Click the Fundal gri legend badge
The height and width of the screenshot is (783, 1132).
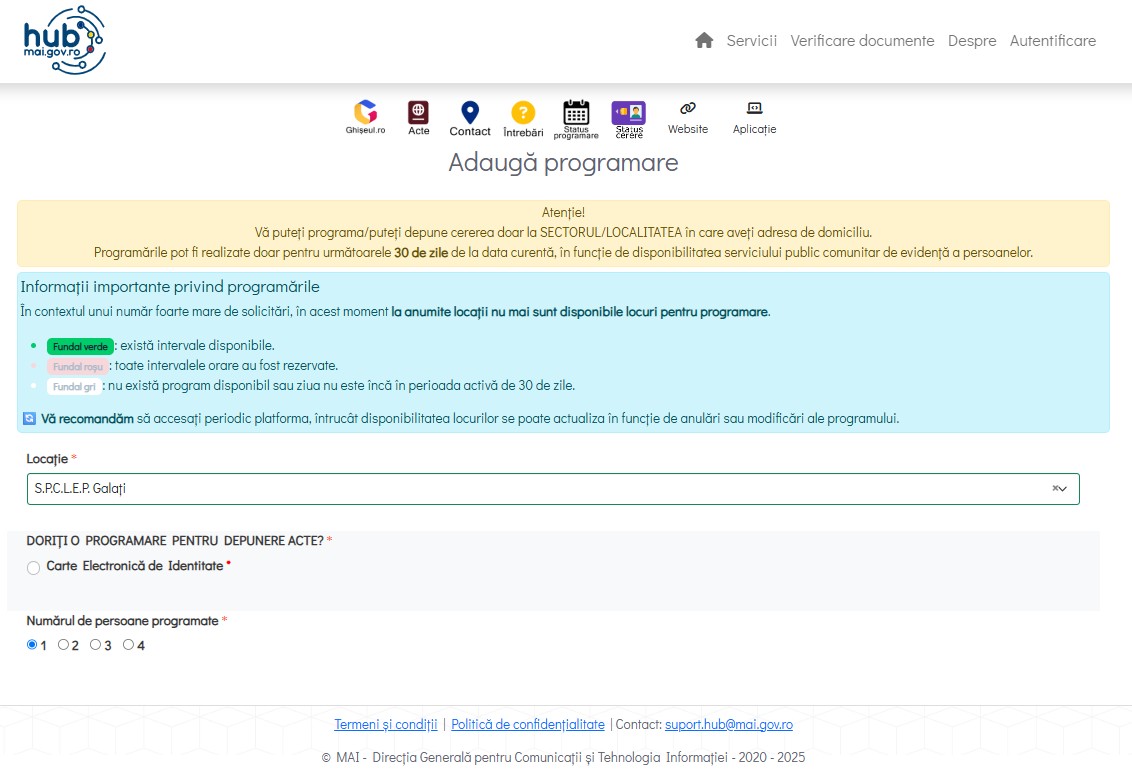pos(74,387)
